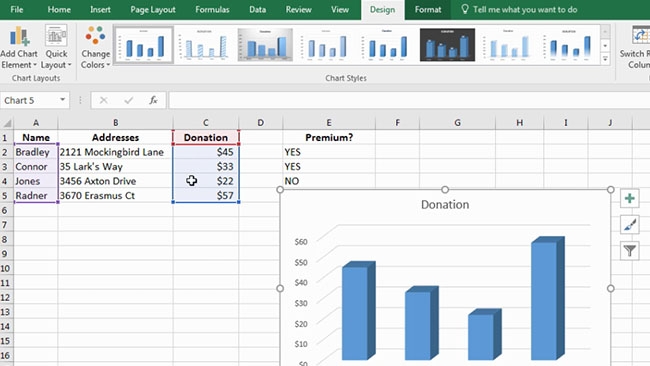Select column C header

206,123
